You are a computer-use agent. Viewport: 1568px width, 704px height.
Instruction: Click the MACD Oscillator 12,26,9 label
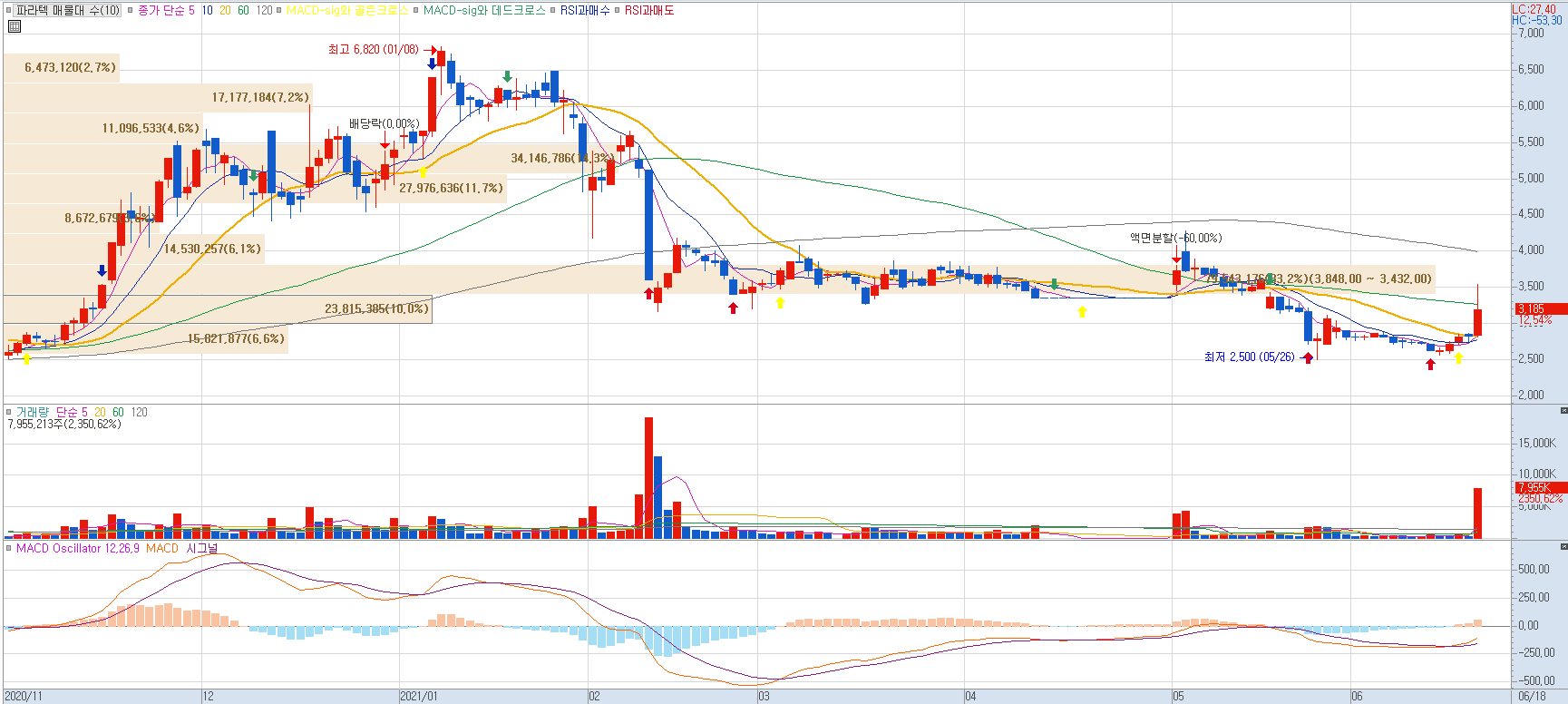tap(78, 548)
